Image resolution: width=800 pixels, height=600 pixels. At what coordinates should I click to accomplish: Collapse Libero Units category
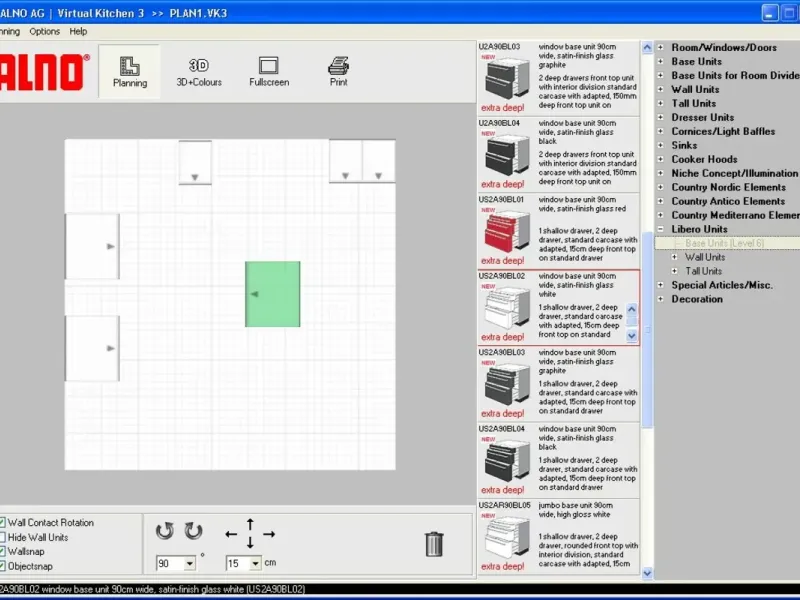point(661,229)
